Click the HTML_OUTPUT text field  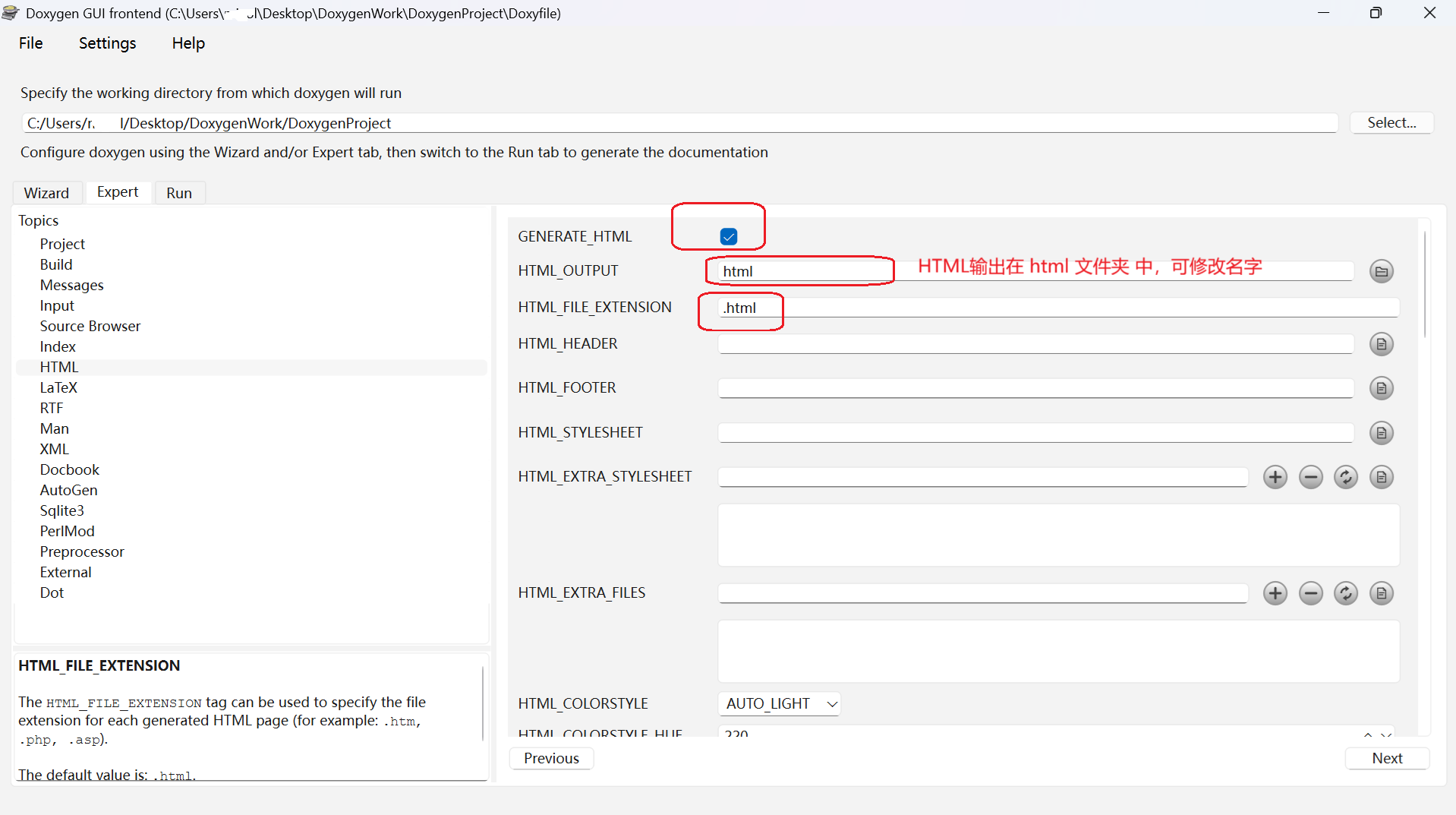[1035, 271]
